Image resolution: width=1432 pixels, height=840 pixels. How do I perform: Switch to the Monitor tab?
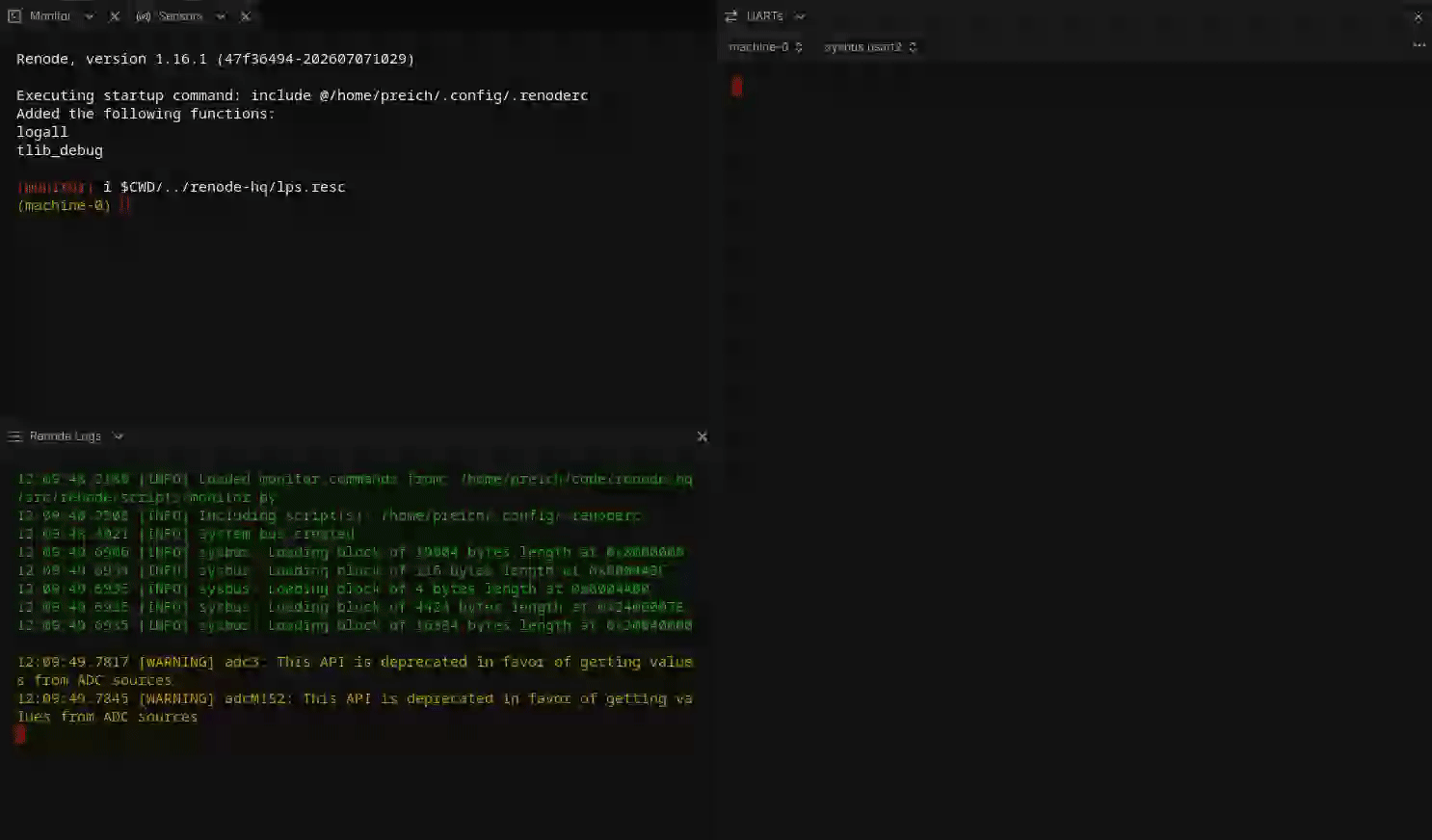click(50, 16)
